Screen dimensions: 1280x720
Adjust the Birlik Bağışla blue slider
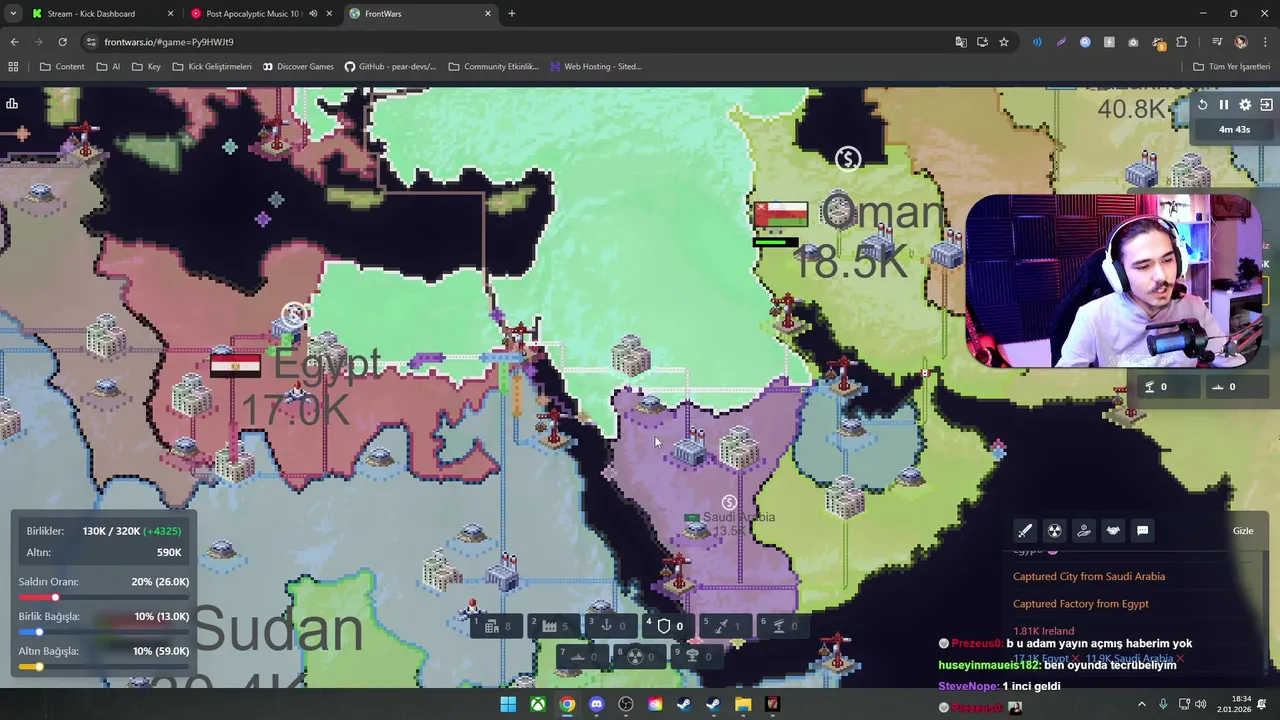point(105,632)
